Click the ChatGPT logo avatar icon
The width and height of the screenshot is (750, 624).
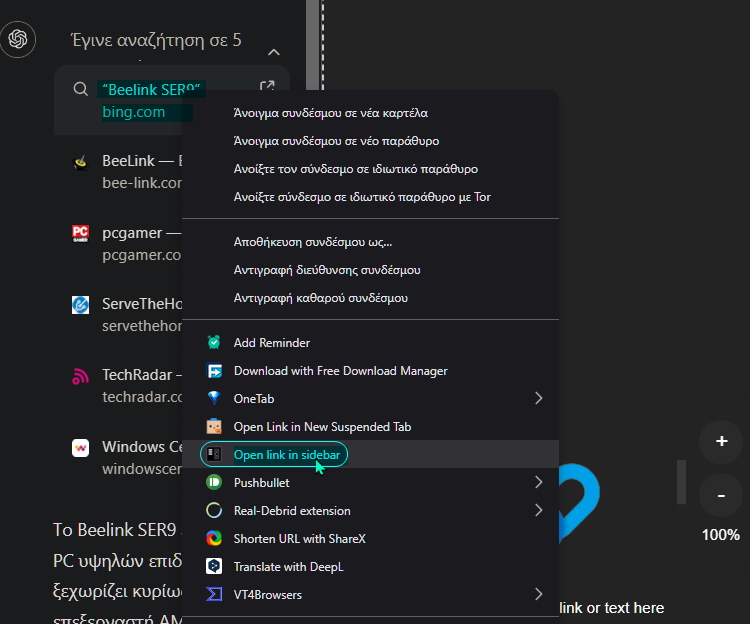[18, 39]
